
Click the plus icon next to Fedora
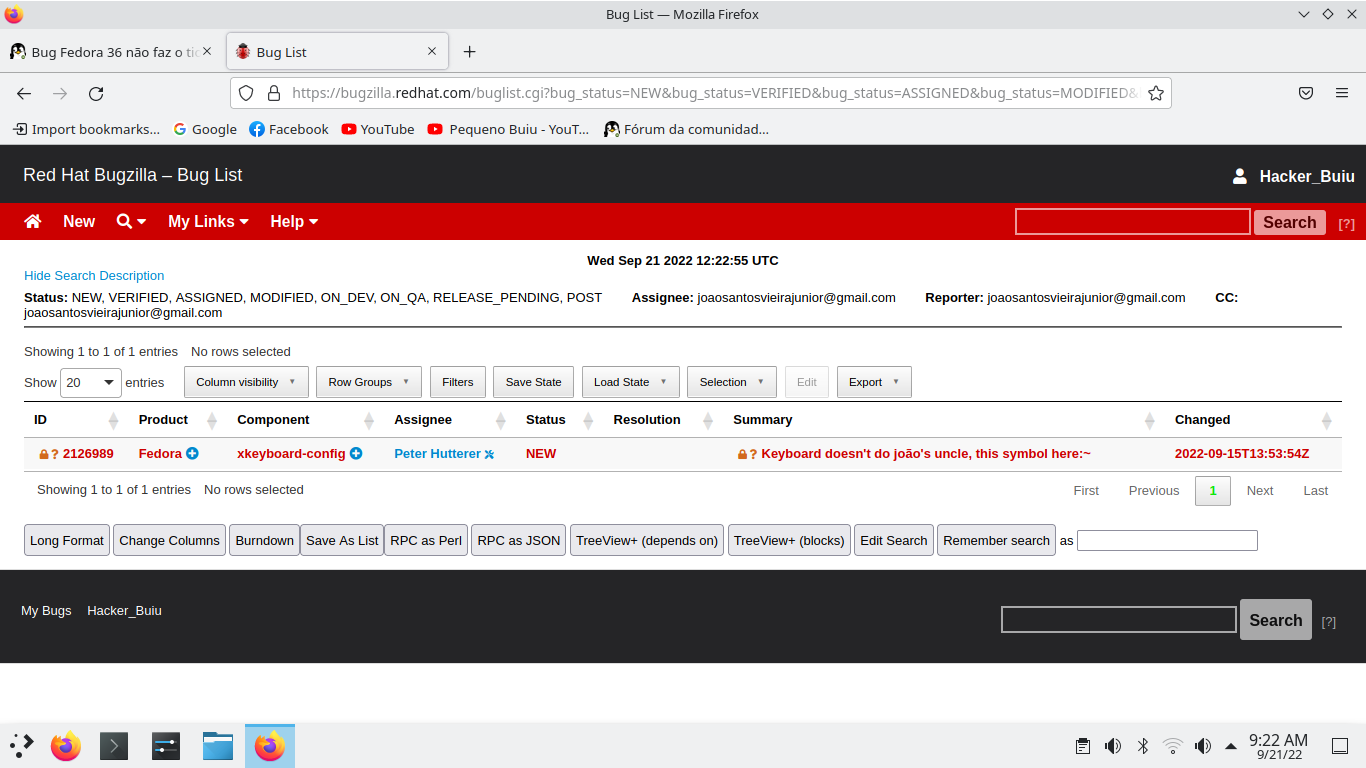pos(192,453)
